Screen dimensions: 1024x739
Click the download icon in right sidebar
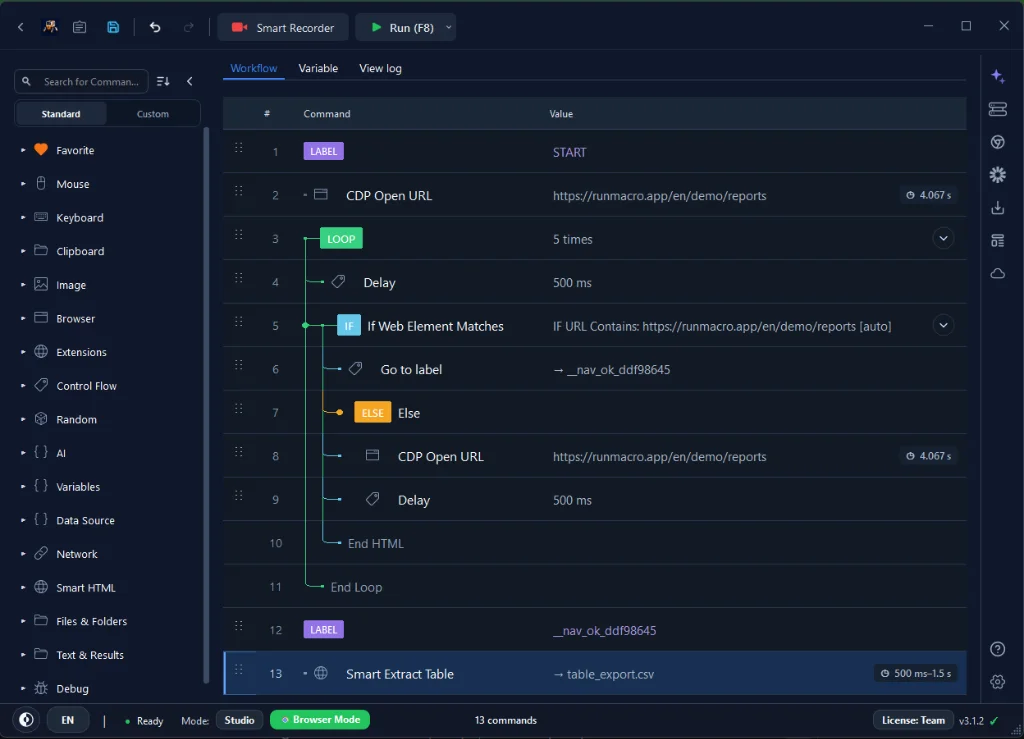[x=997, y=208]
